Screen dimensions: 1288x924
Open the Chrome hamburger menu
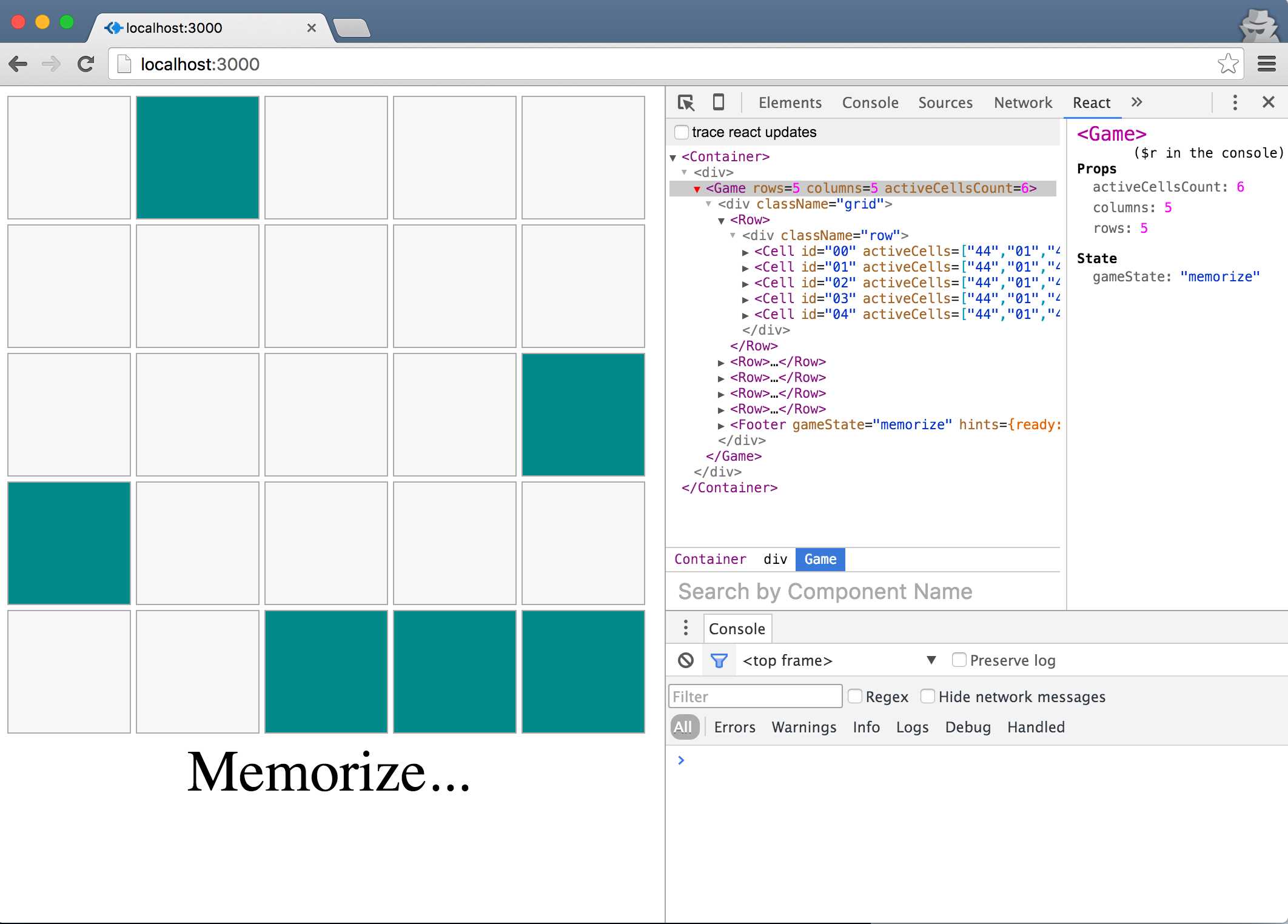pos(1267,64)
